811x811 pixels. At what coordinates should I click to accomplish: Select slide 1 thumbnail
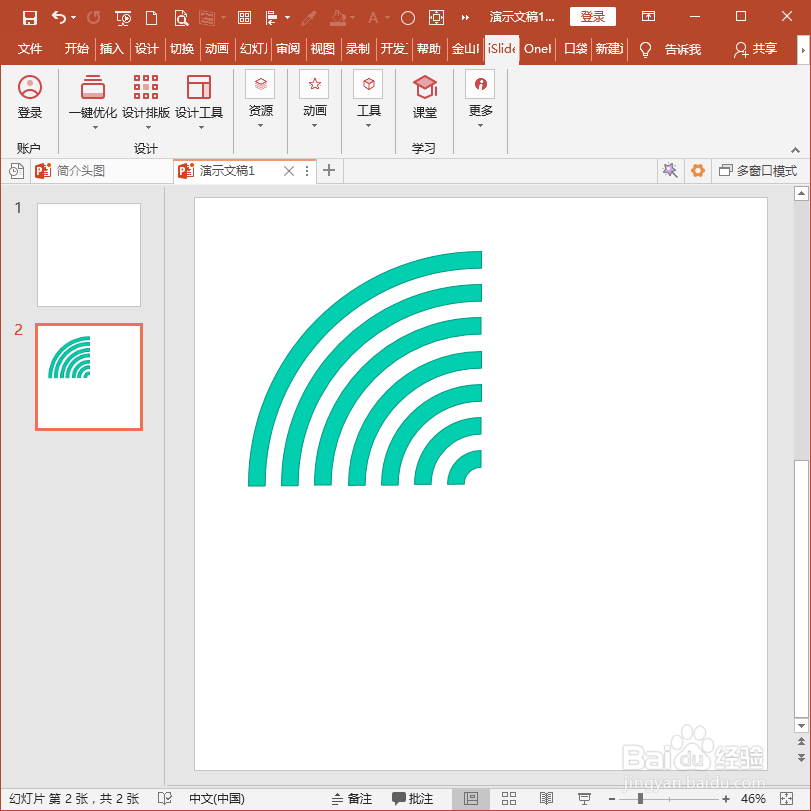tap(89, 254)
